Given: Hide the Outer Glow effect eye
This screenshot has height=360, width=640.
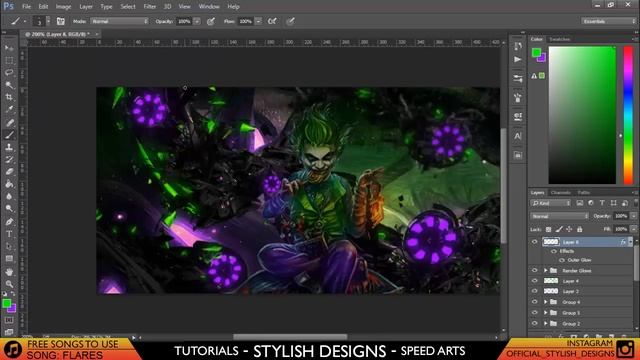Looking at the screenshot, I should [562, 260].
